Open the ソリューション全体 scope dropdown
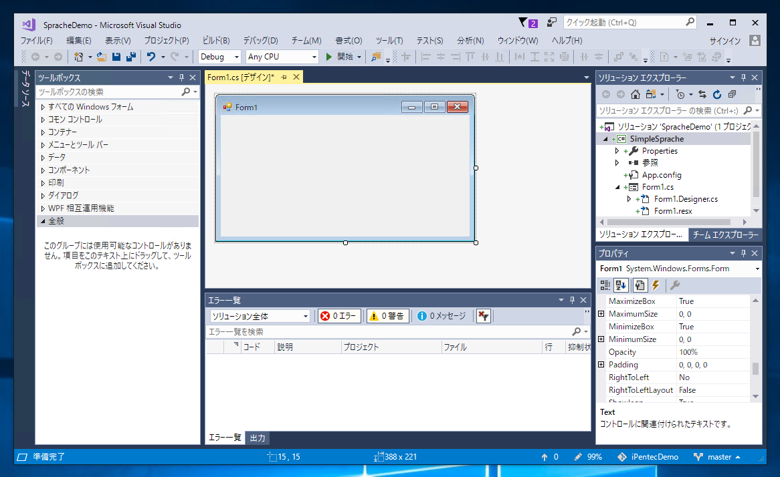The width and height of the screenshot is (780, 477). (x=305, y=316)
